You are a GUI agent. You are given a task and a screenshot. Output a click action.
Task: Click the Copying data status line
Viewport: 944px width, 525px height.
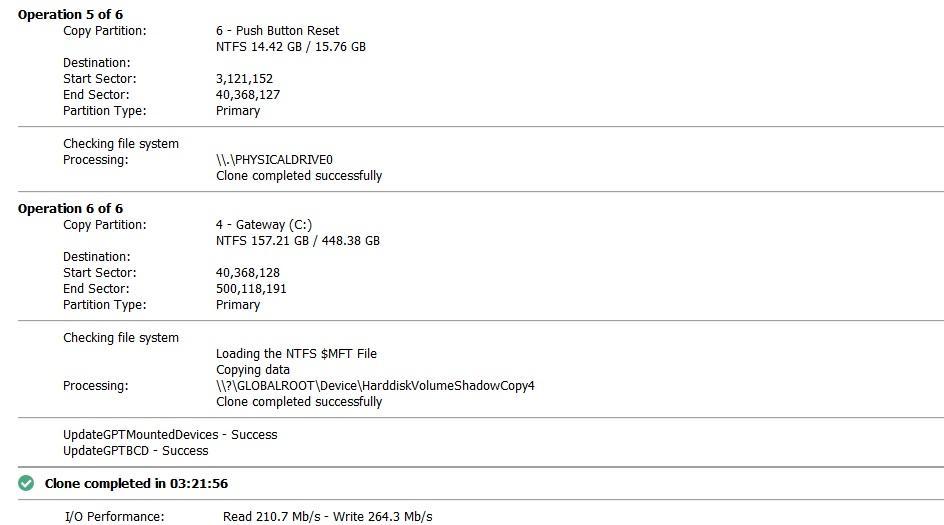click(253, 370)
